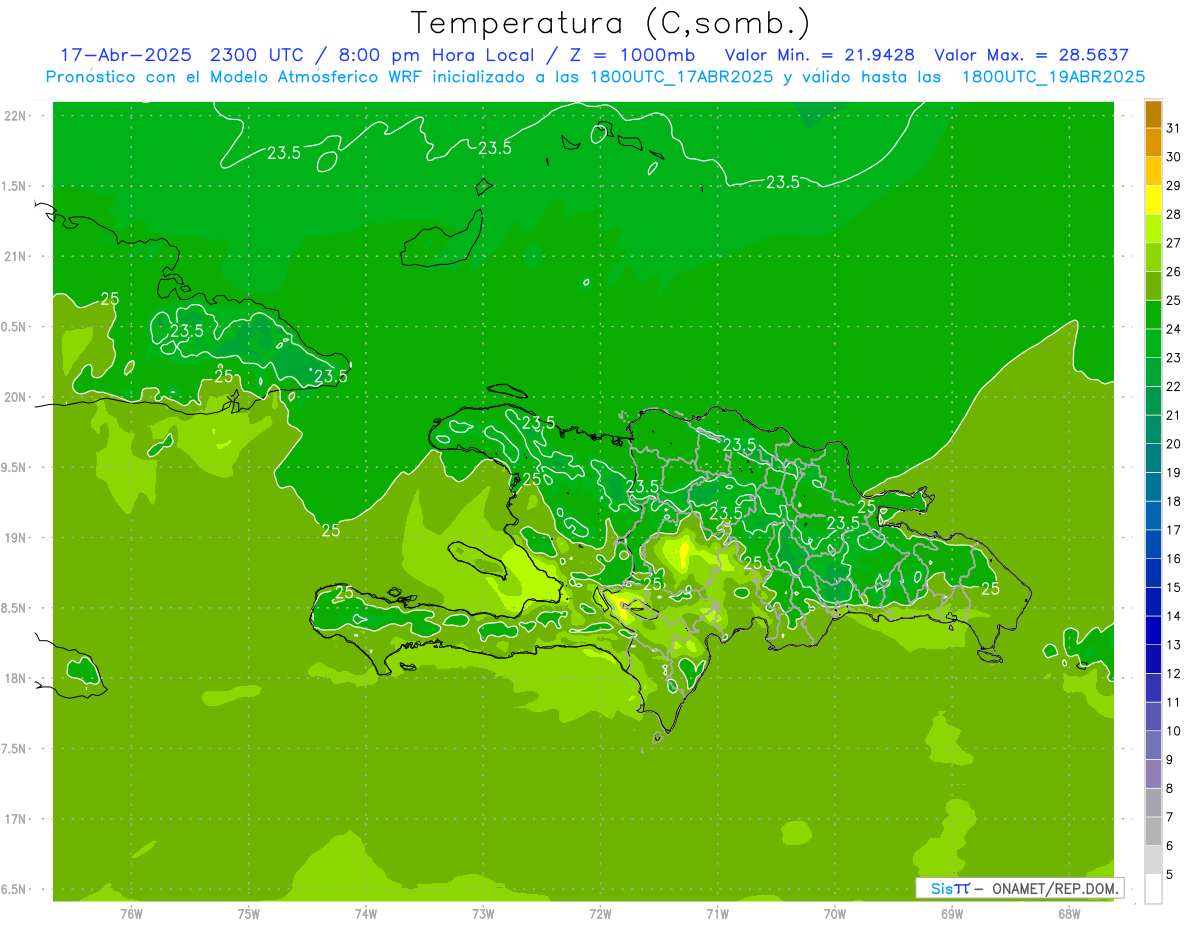Select the yellow swatch between 28 and 29

(1154, 200)
